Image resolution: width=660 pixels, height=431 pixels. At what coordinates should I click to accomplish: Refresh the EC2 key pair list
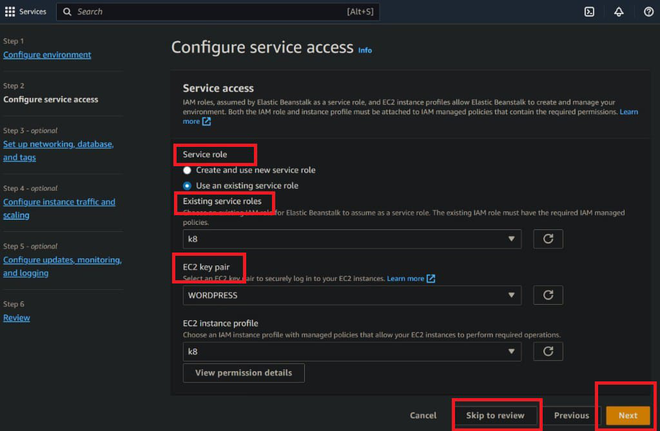(x=548, y=295)
